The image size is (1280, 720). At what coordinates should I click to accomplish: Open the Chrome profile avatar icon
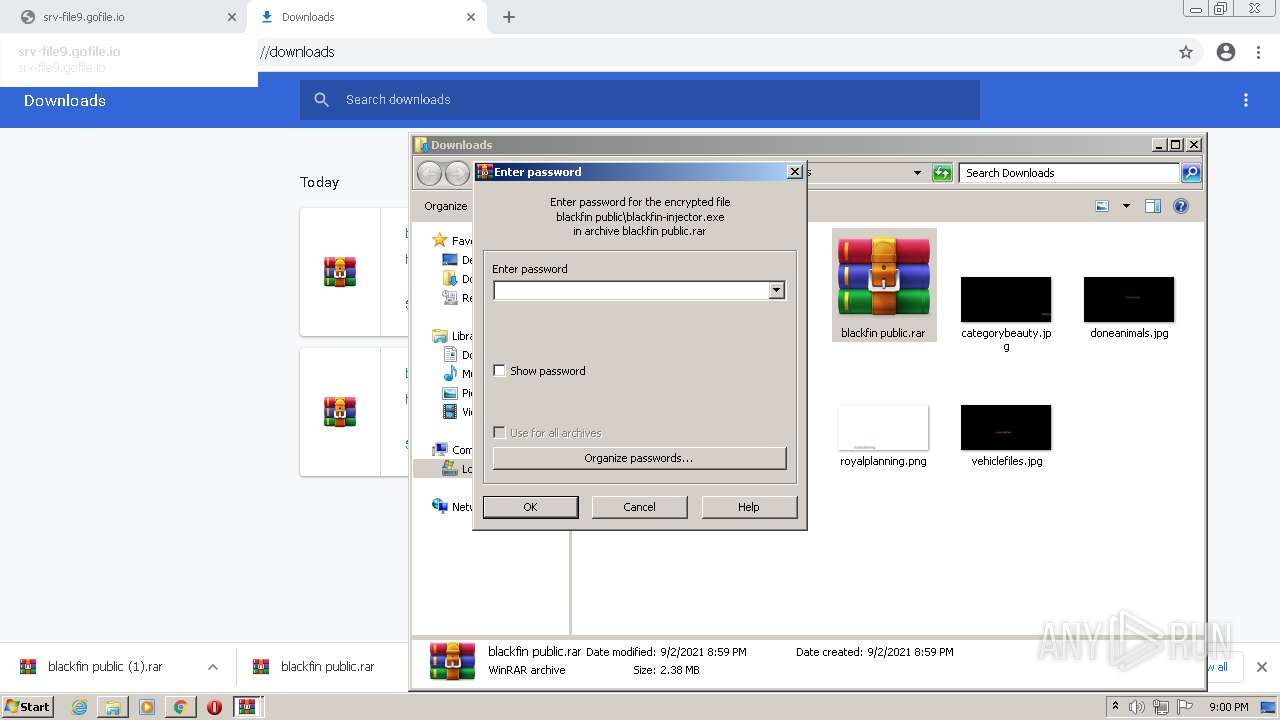[x=1226, y=52]
